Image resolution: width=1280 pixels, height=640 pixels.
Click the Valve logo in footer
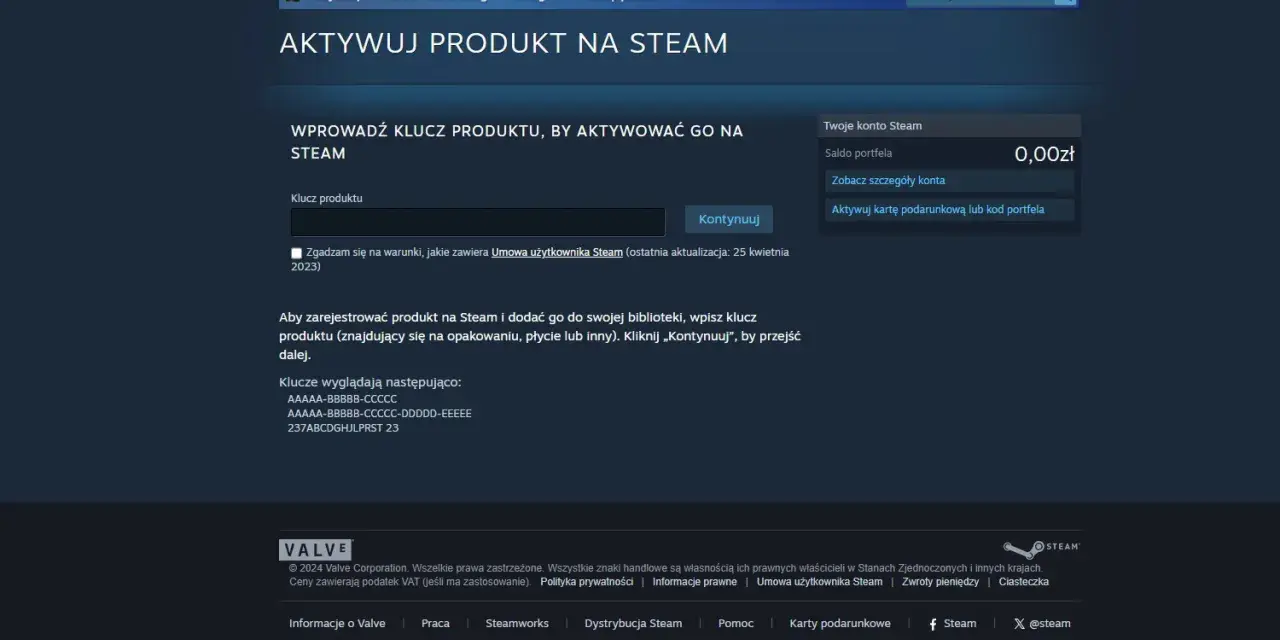[316, 550]
